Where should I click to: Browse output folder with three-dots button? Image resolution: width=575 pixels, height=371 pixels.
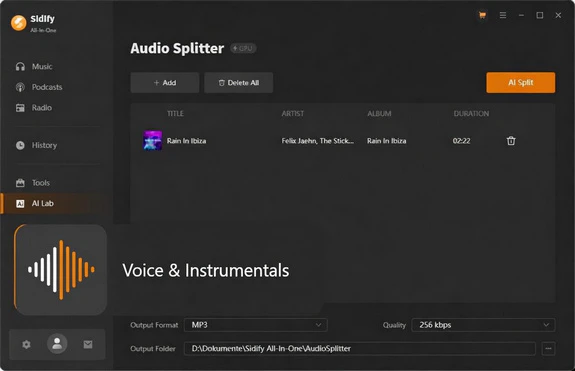[549, 348]
